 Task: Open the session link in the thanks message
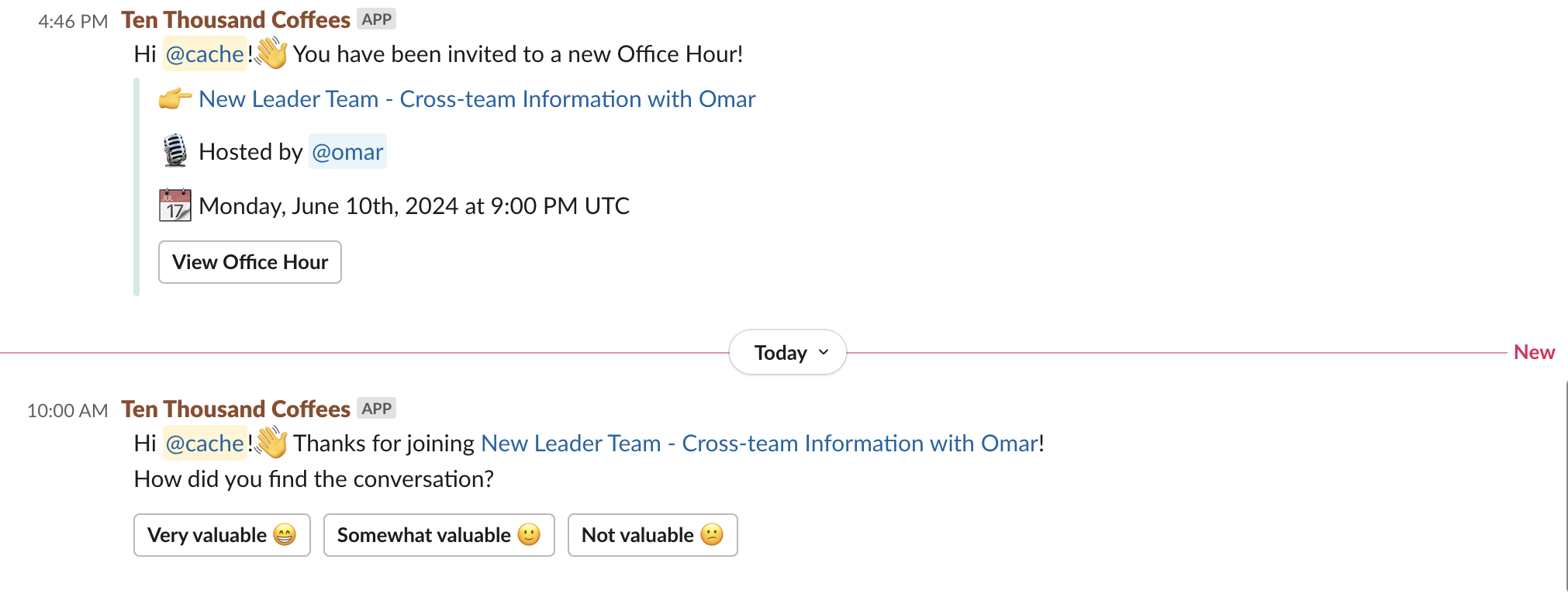pyautogui.click(x=759, y=444)
